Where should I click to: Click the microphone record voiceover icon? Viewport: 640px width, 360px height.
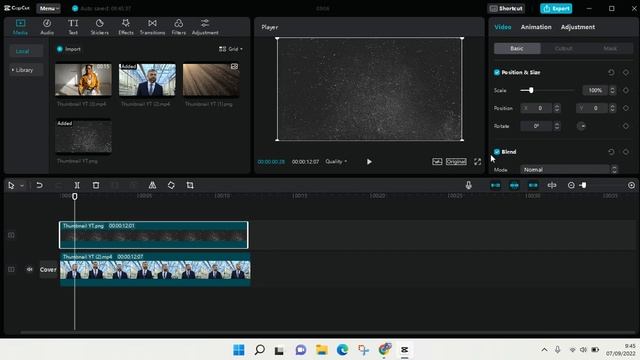pyautogui.click(x=469, y=185)
